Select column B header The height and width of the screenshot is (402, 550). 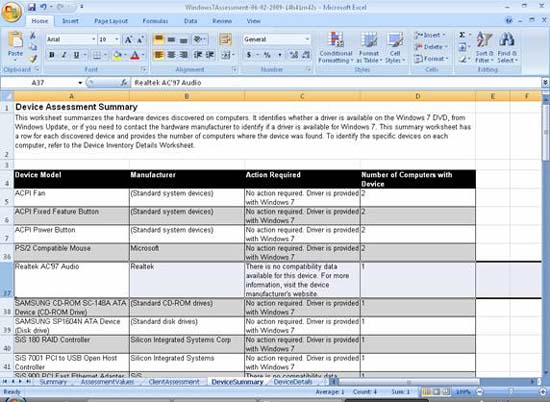point(187,96)
